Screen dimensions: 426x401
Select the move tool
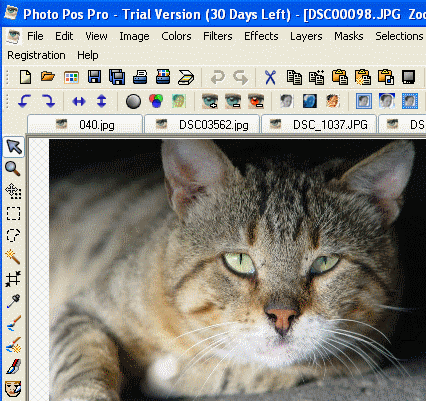click(13, 191)
